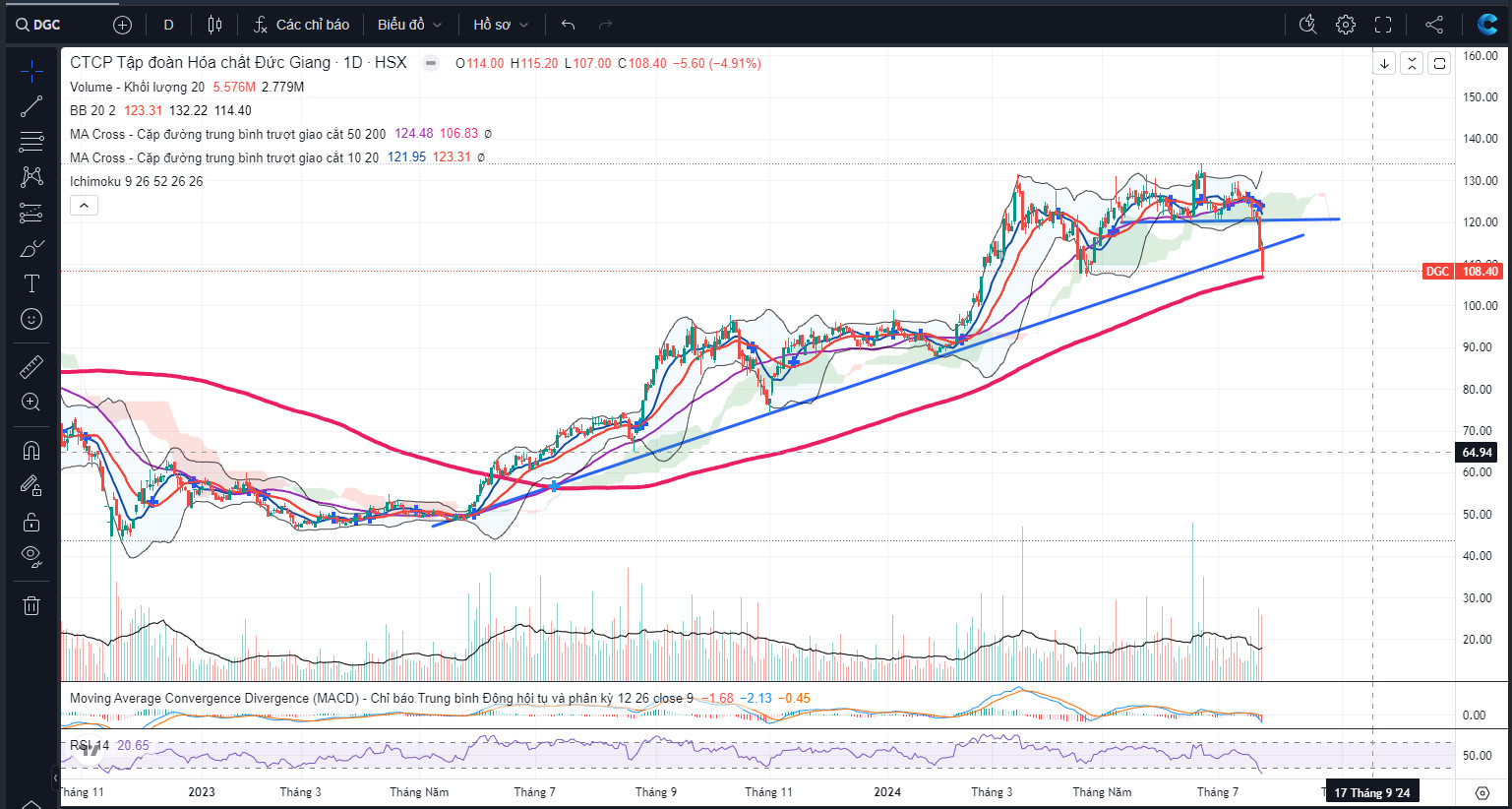Select the MA Cross 10 20 legend
1512x809 pixels.
click(x=223, y=157)
